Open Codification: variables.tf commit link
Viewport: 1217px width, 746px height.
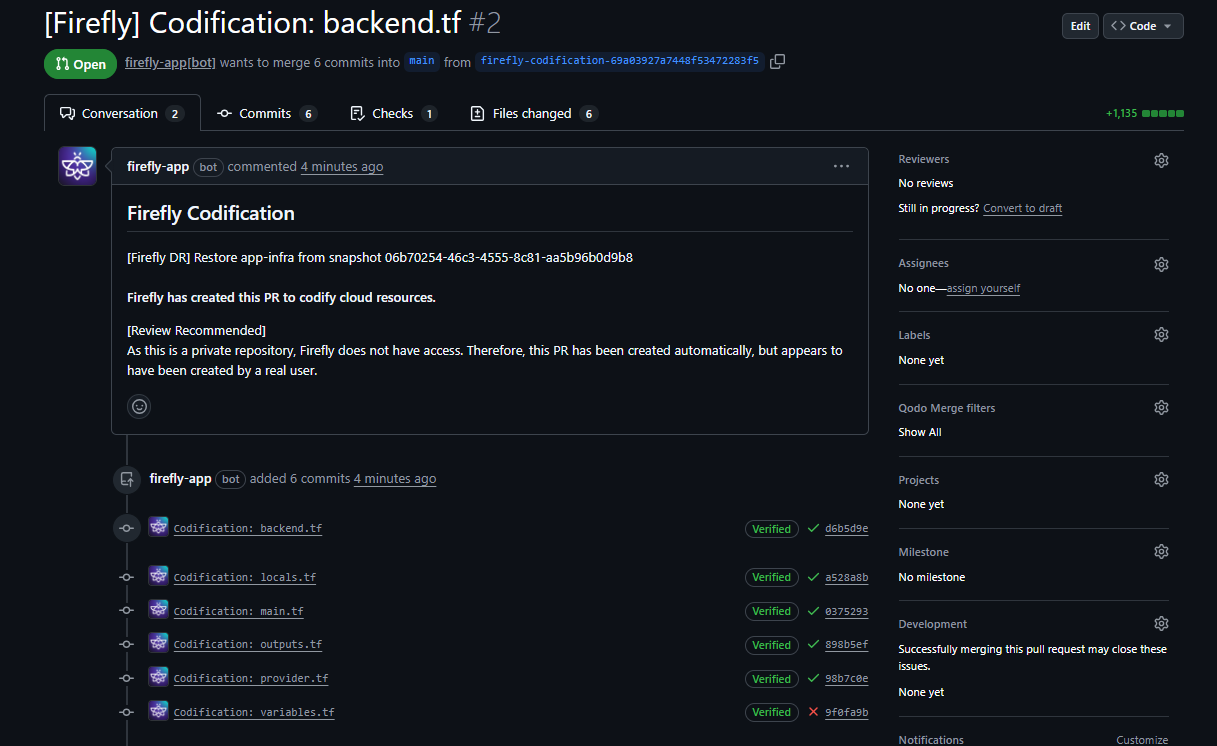point(254,713)
